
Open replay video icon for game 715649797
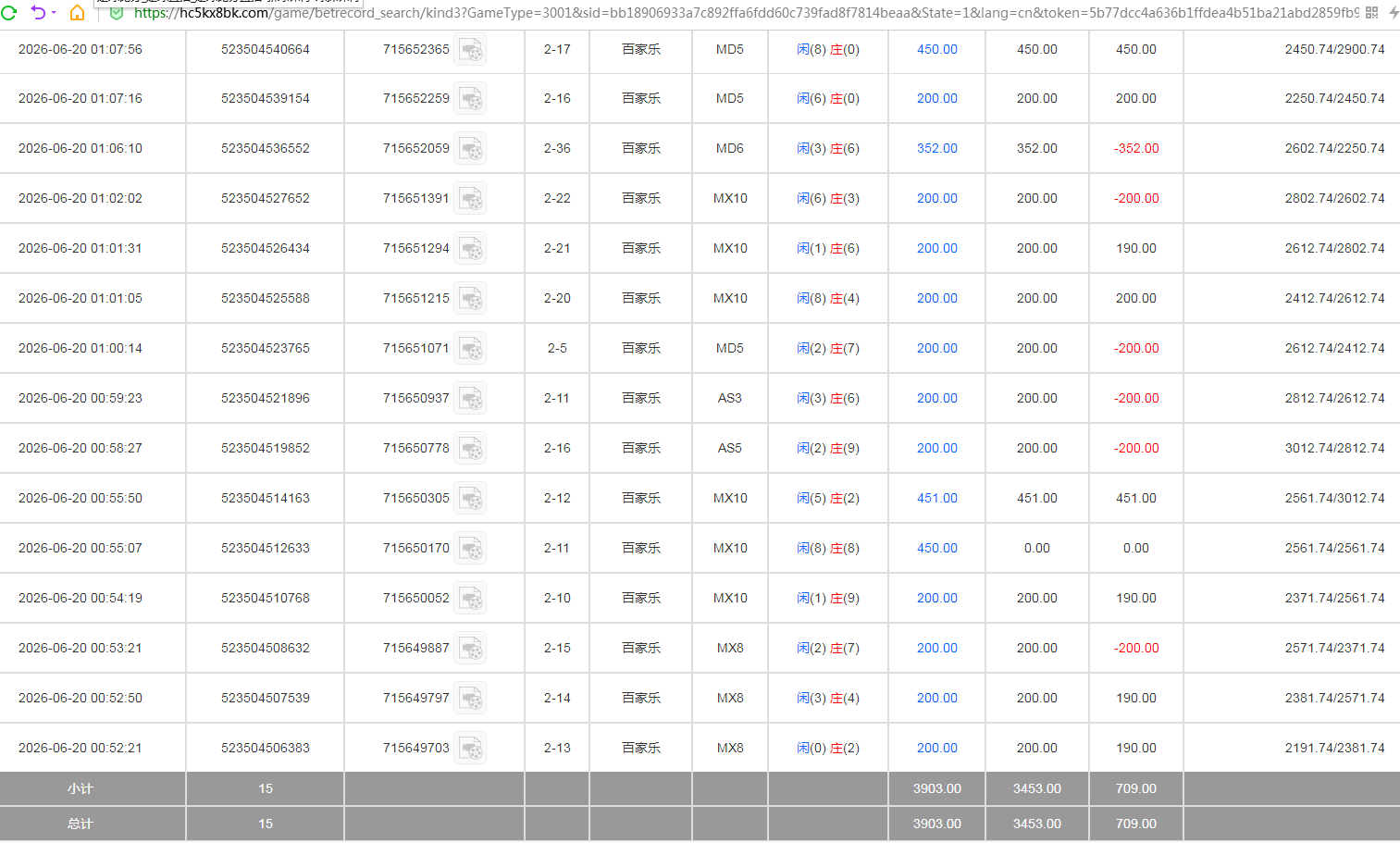click(471, 698)
